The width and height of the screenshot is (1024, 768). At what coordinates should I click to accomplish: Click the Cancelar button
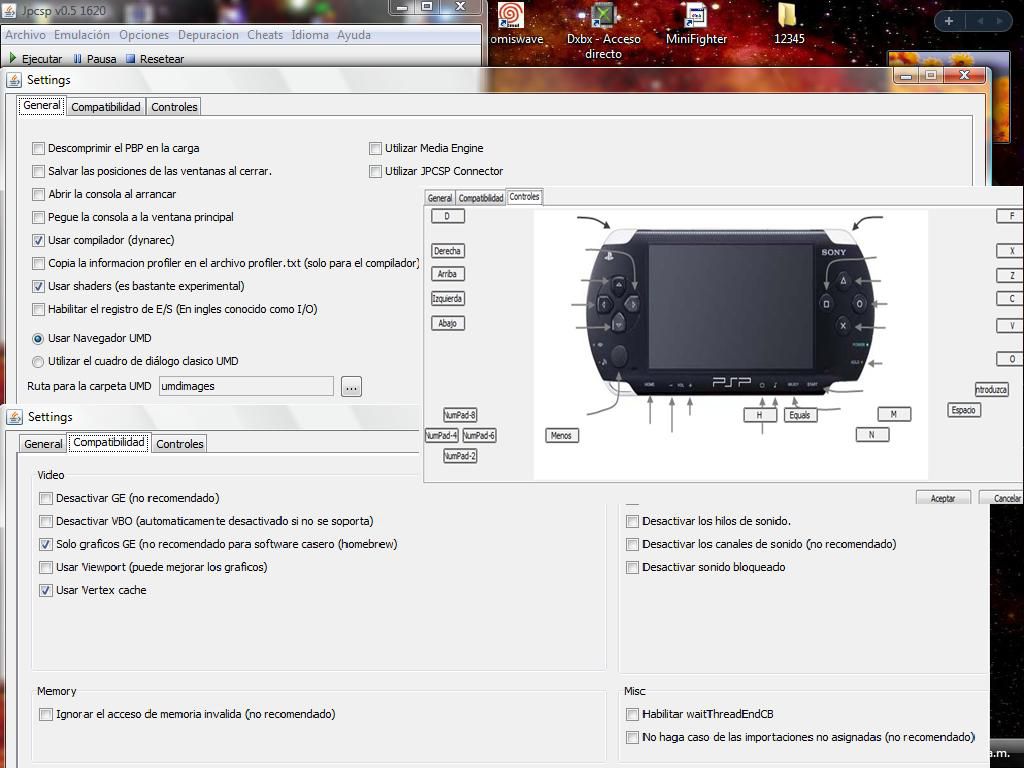[x=1002, y=498]
